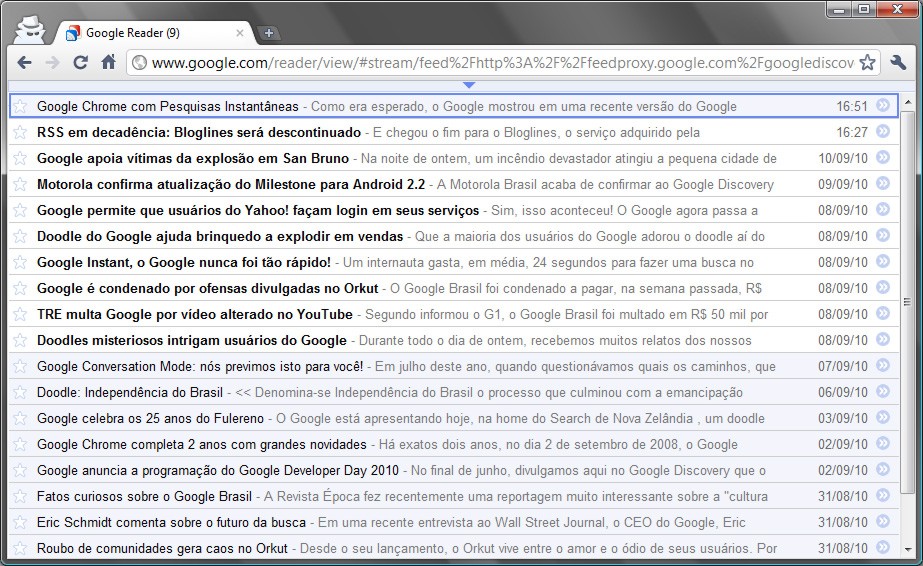Open original of 'Google apoia vítimas' article

(882, 157)
